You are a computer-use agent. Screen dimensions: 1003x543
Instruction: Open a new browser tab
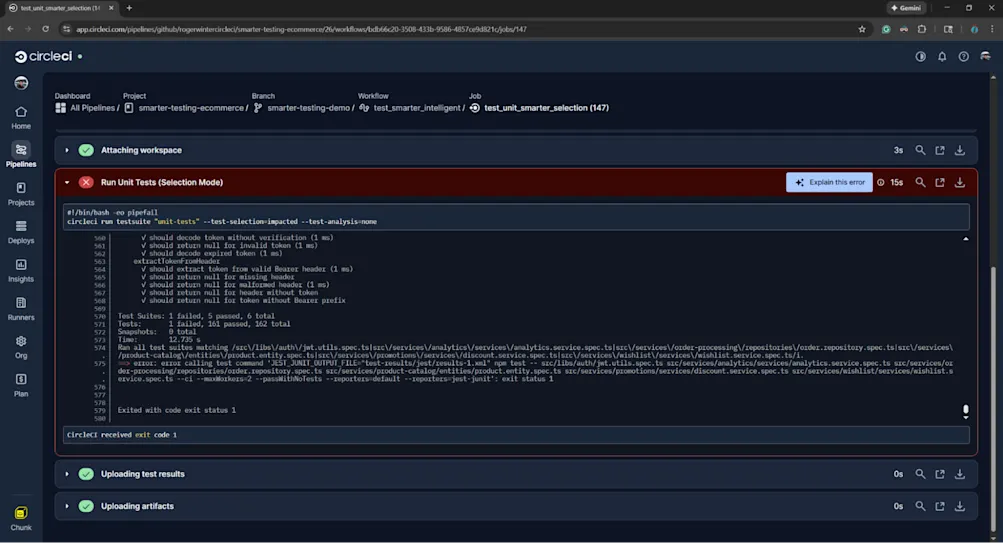coord(129,8)
